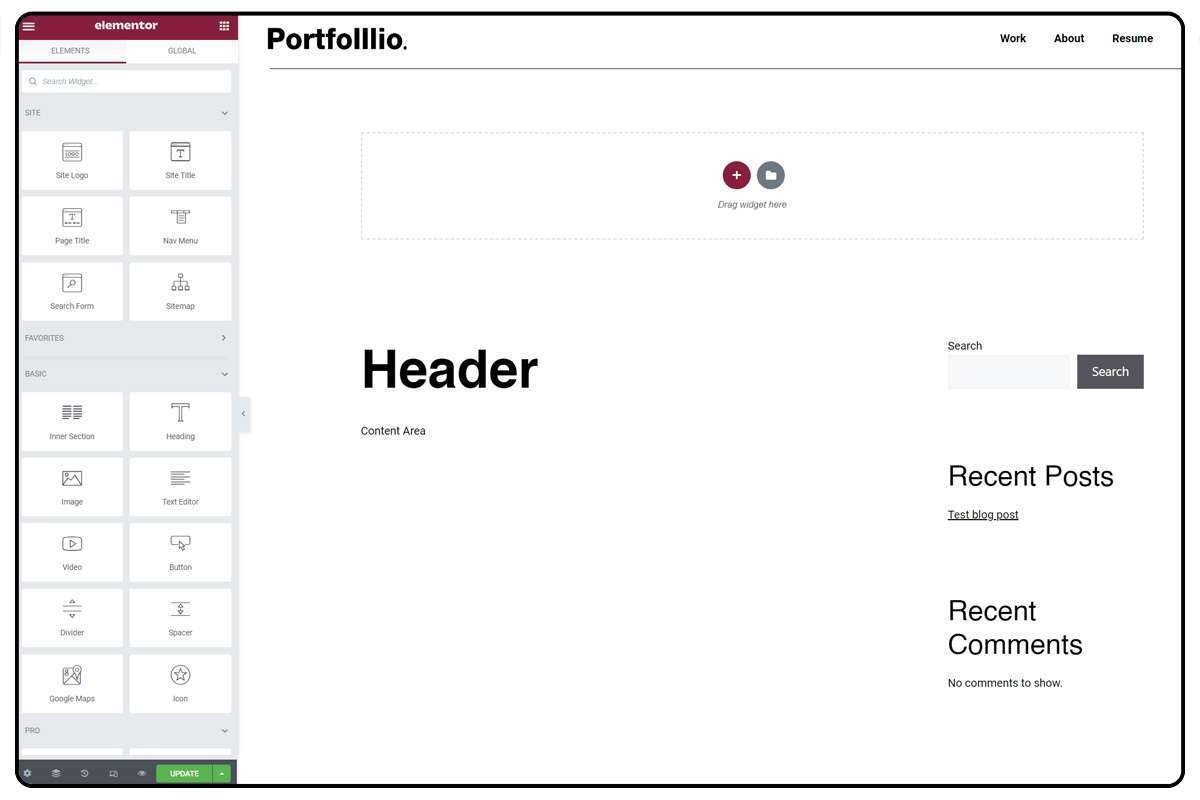Image resolution: width=1200 pixels, height=800 pixels.
Task: Select the Nav Menu widget
Action: point(180,225)
